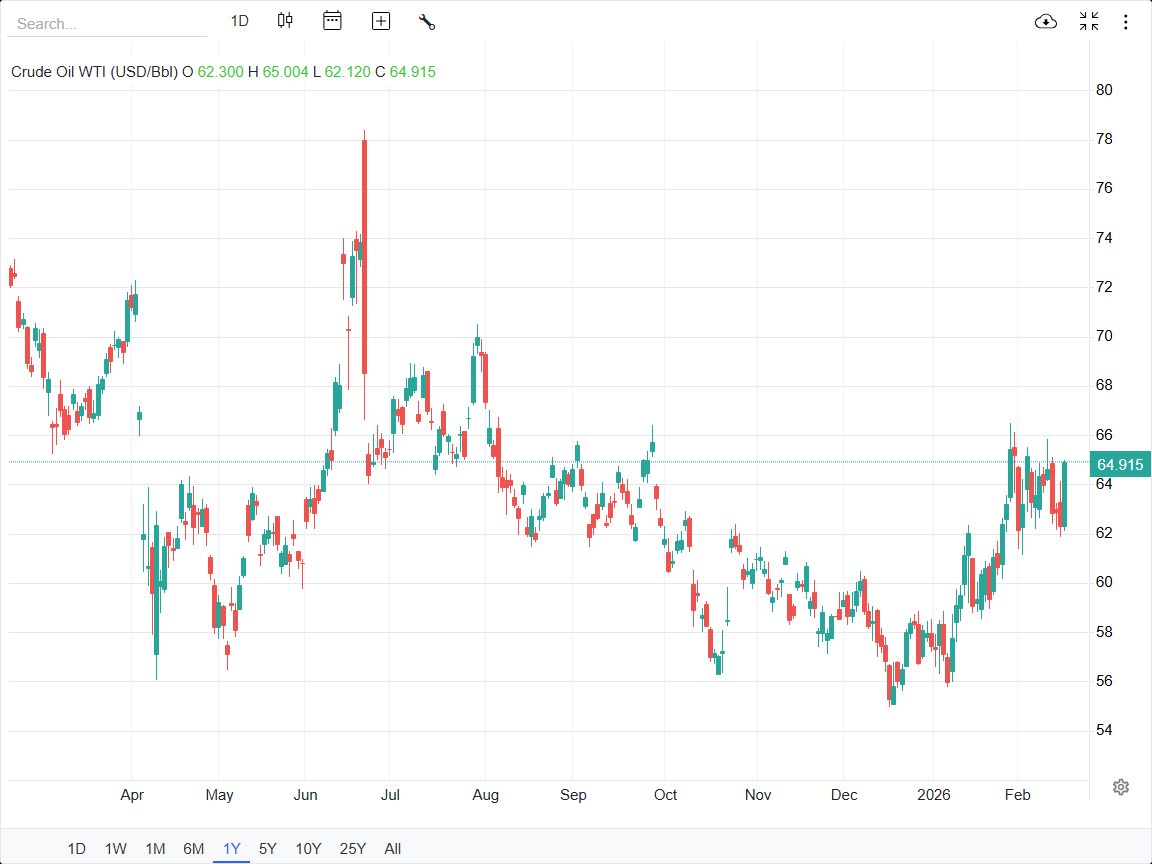Screen dimensions: 1152x864
Task: Switch to the 5Y range
Action: pyautogui.click(x=268, y=849)
